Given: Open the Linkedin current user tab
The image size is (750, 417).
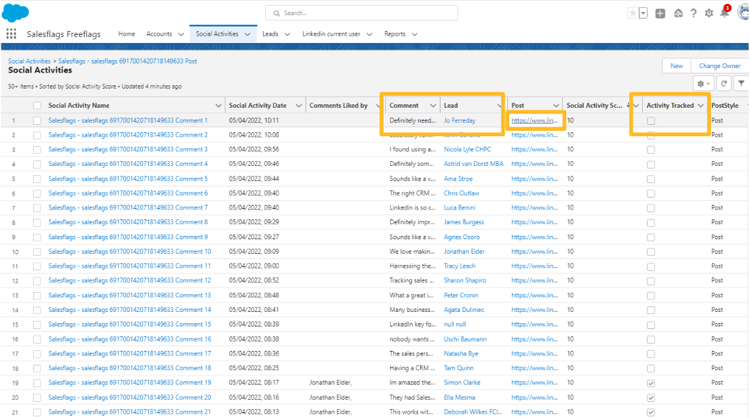Looking at the screenshot, I should pos(331,34).
